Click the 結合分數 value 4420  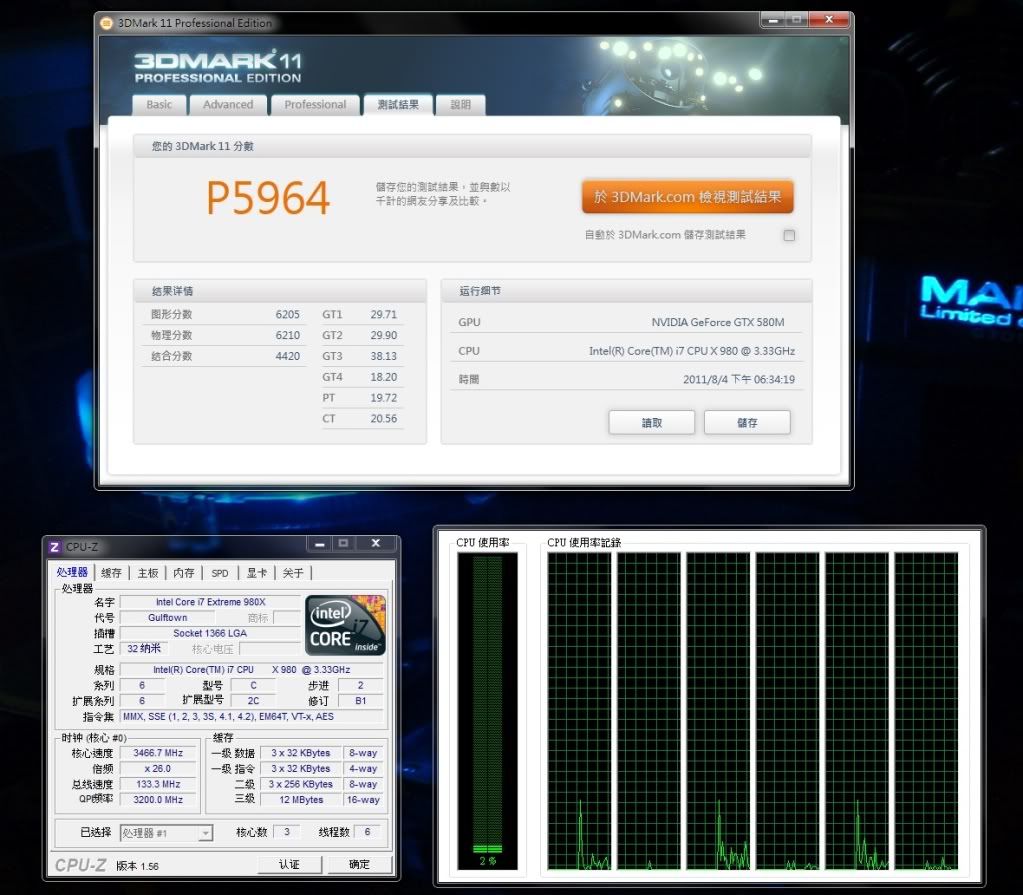point(288,356)
